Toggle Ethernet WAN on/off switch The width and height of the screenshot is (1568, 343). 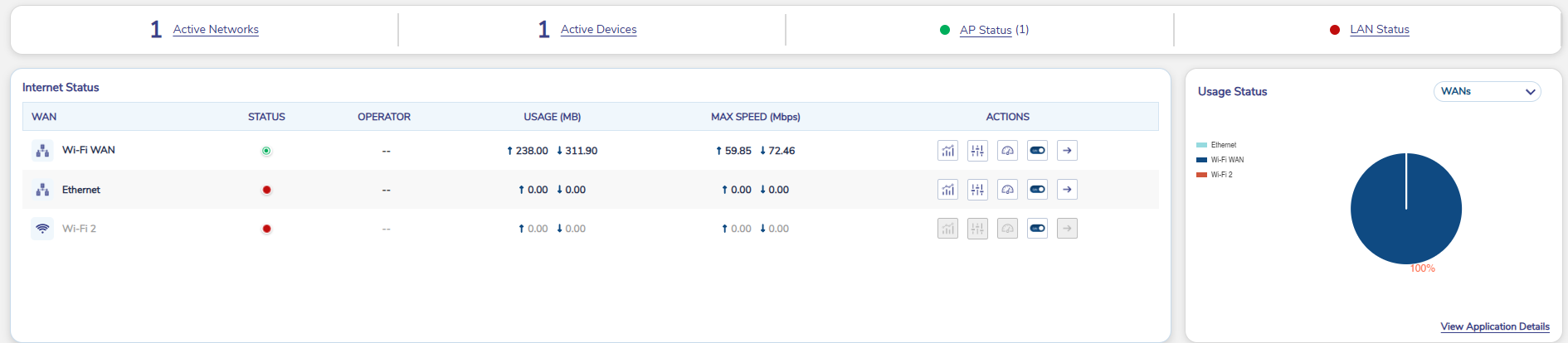pos(1037,190)
